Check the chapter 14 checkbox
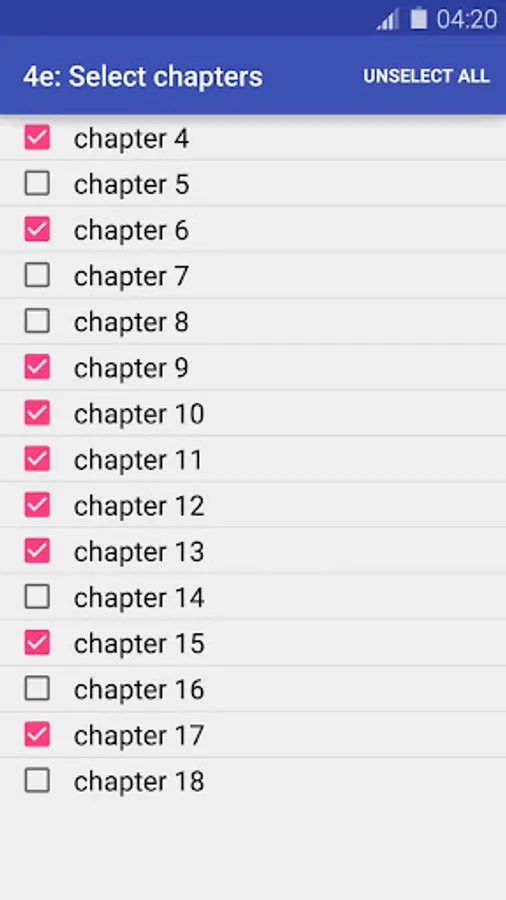Image resolution: width=506 pixels, height=900 pixels. coord(37,597)
